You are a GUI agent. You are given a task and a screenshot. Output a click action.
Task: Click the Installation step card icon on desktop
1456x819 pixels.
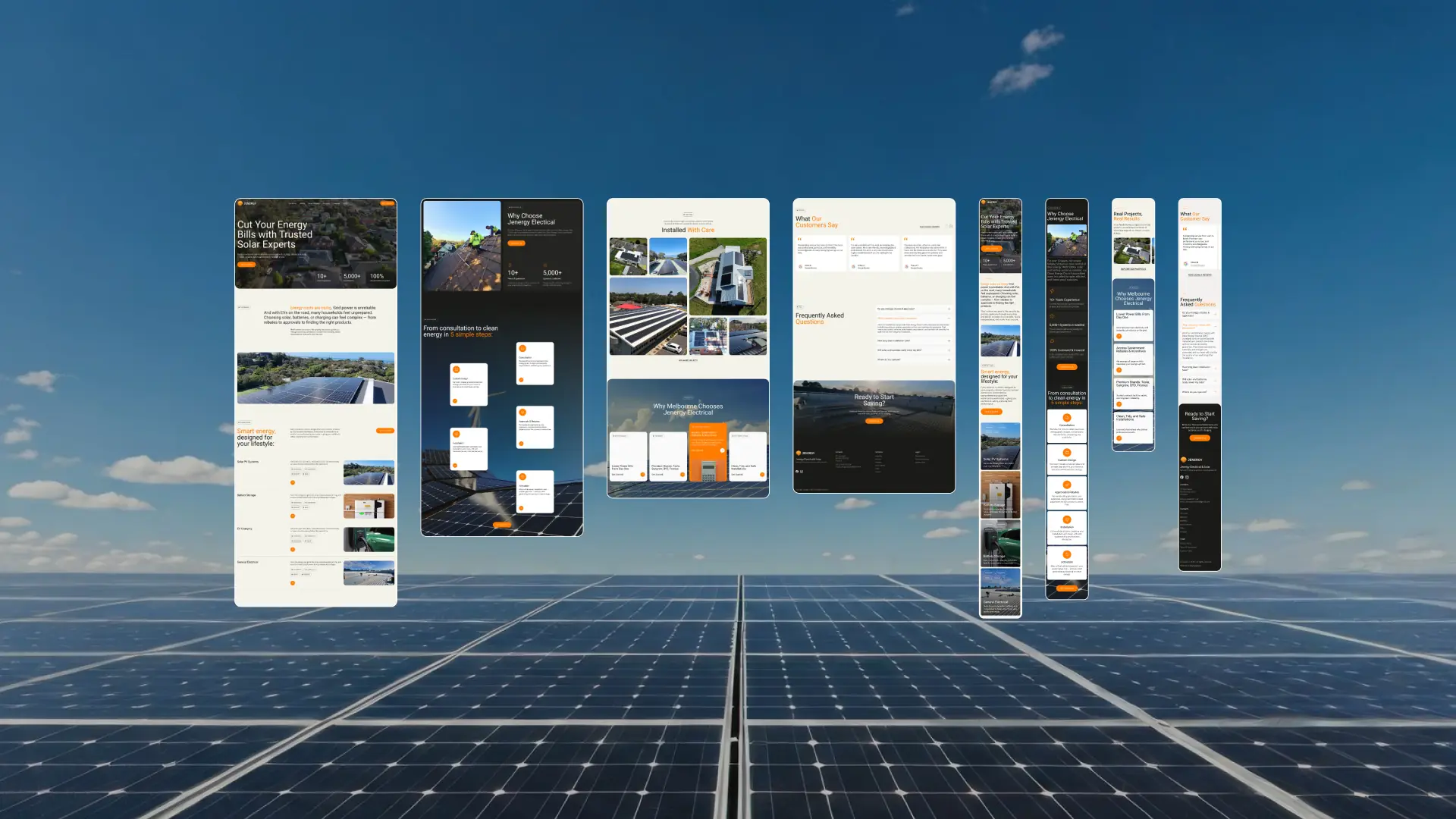coord(457,434)
